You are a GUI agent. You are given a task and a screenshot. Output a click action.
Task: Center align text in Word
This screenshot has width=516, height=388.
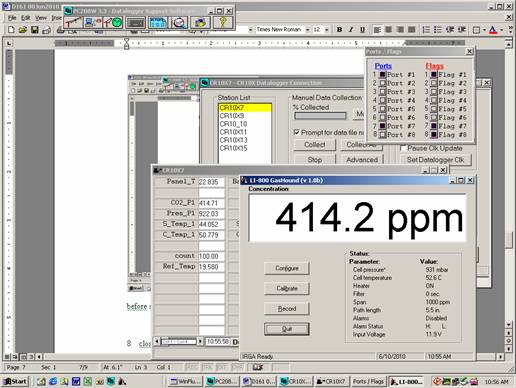(388, 30)
